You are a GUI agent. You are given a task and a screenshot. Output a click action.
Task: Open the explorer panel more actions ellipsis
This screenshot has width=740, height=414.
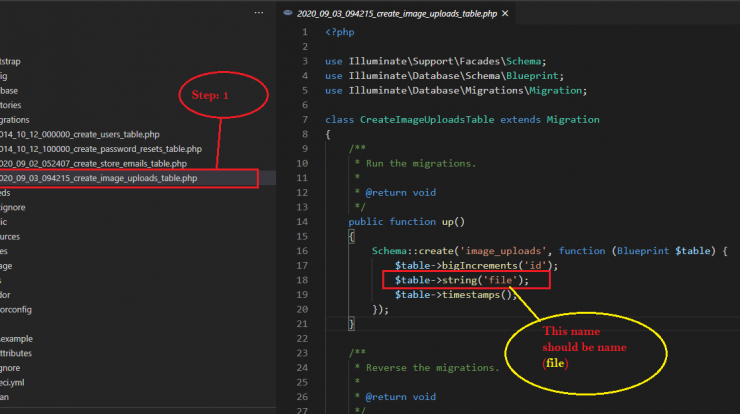[x=259, y=13]
